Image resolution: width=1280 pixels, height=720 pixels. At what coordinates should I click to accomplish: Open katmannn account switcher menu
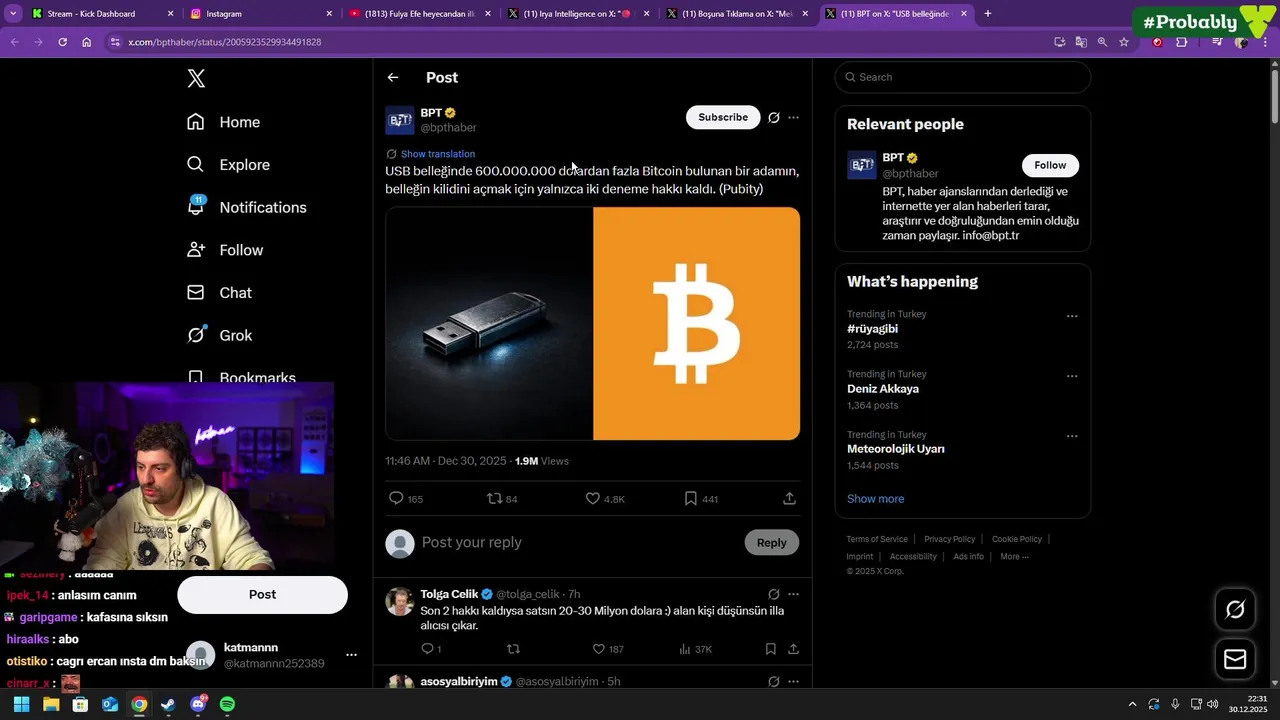pos(351,655)
